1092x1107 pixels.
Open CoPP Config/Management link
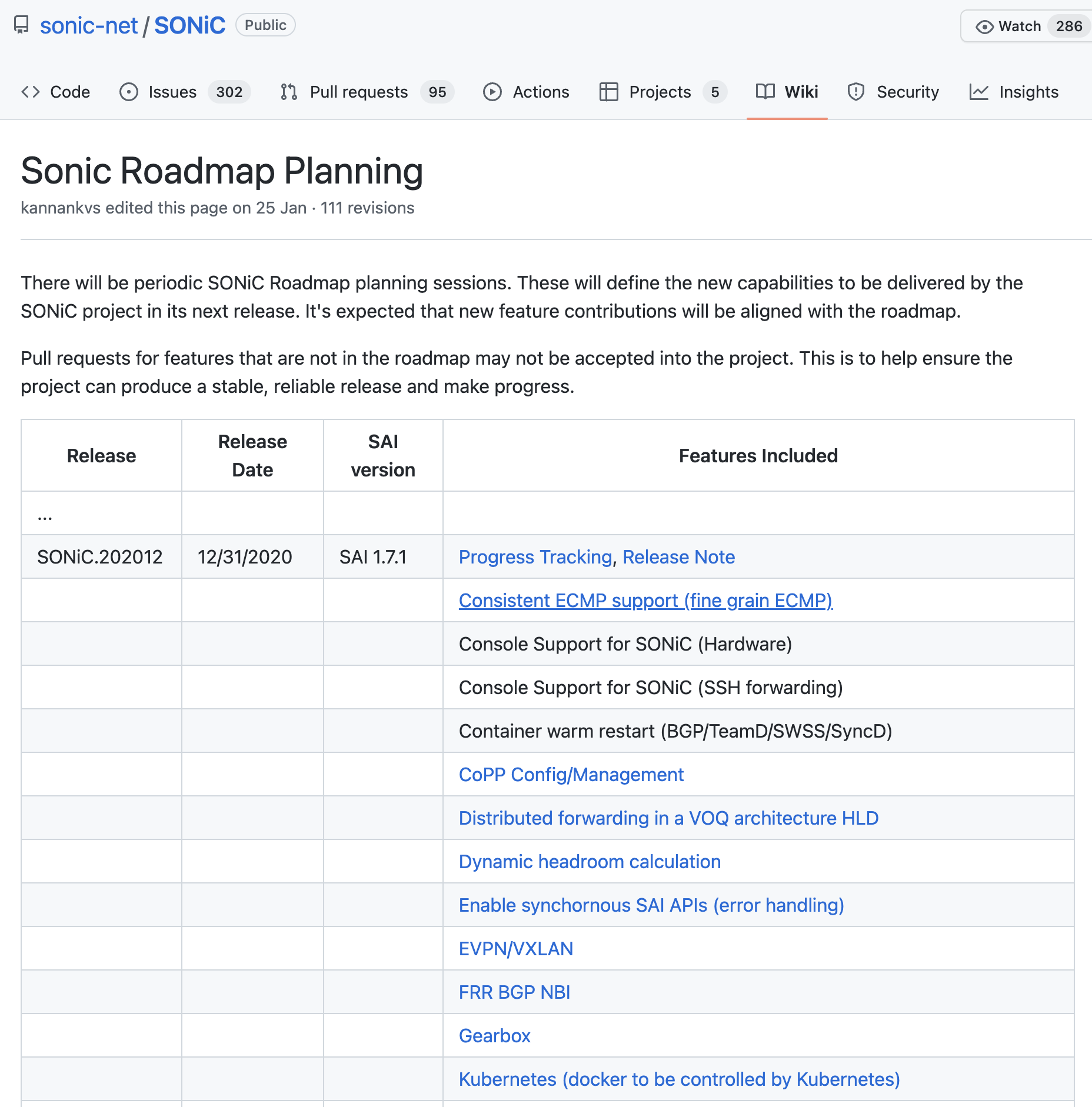[x=571, y=774]
